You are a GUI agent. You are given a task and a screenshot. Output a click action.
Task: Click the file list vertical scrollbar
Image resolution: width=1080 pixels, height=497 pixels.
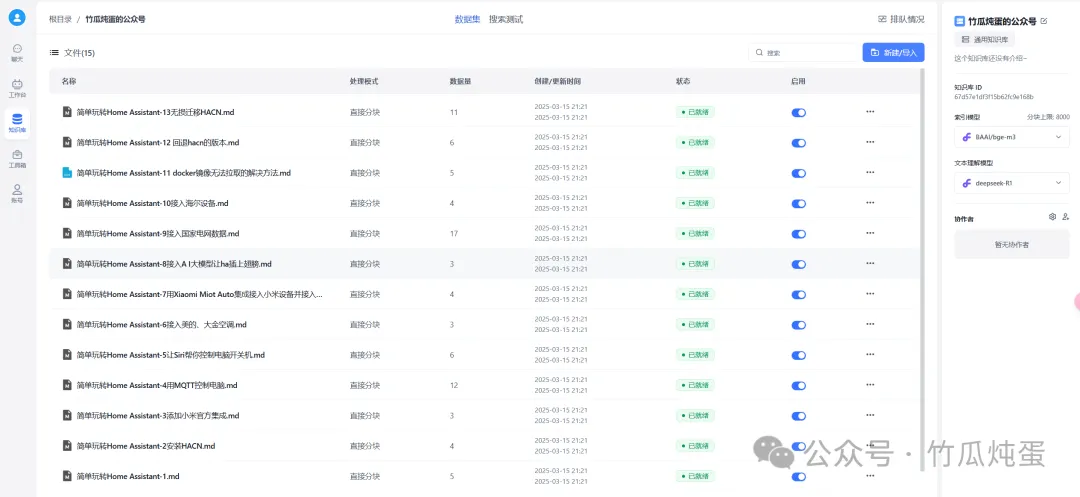pos(922,270)
